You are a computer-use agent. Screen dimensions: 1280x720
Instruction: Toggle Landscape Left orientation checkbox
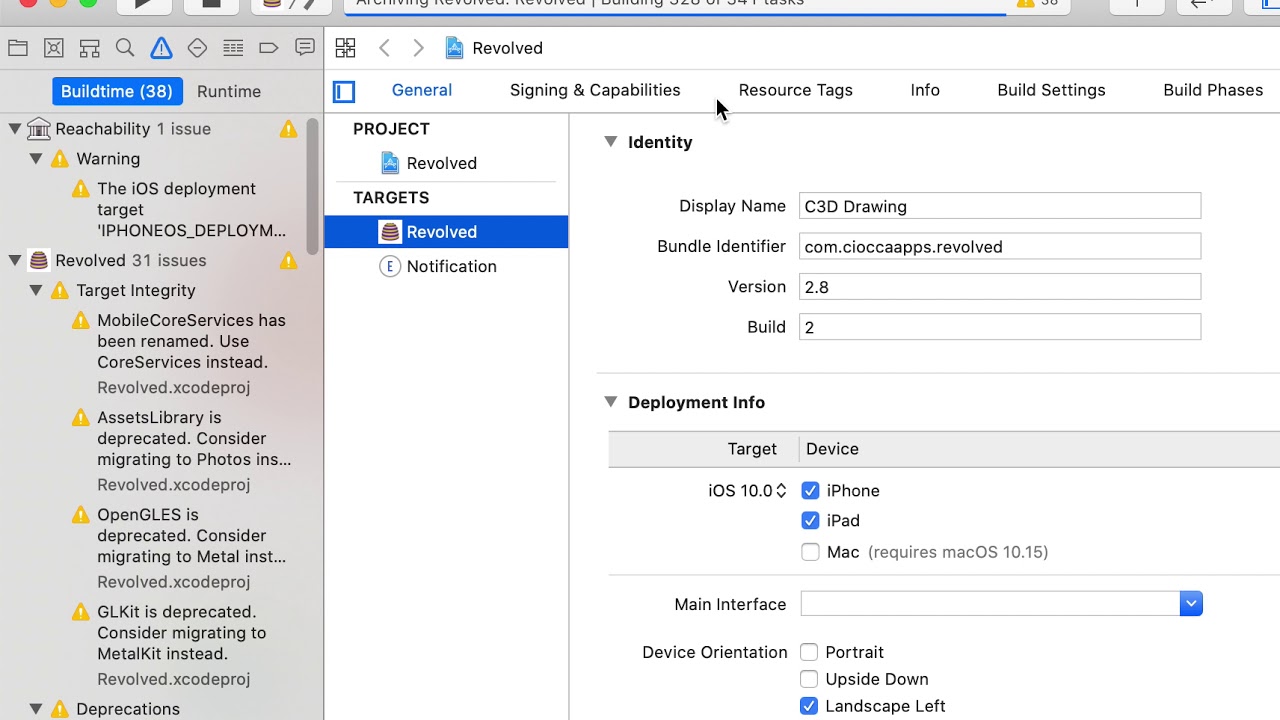click(x=809, y=706)
